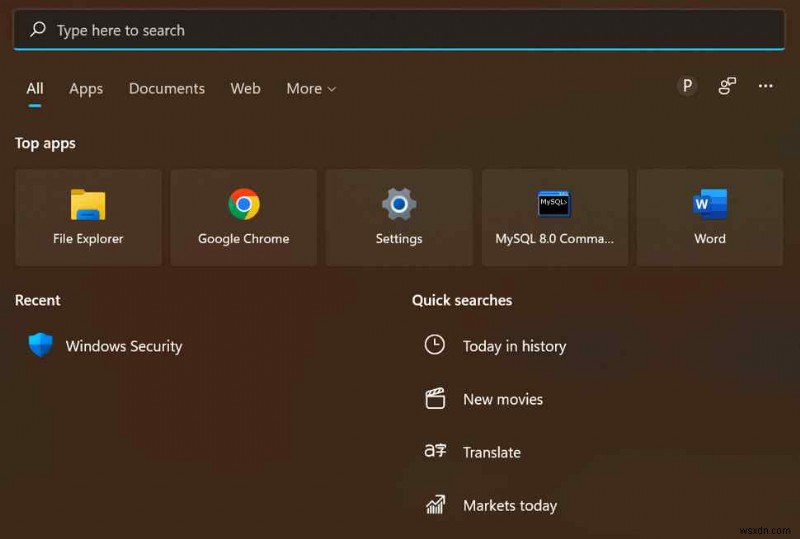Switch to the Documents tab
800x539 pixels.
[167, 89]
